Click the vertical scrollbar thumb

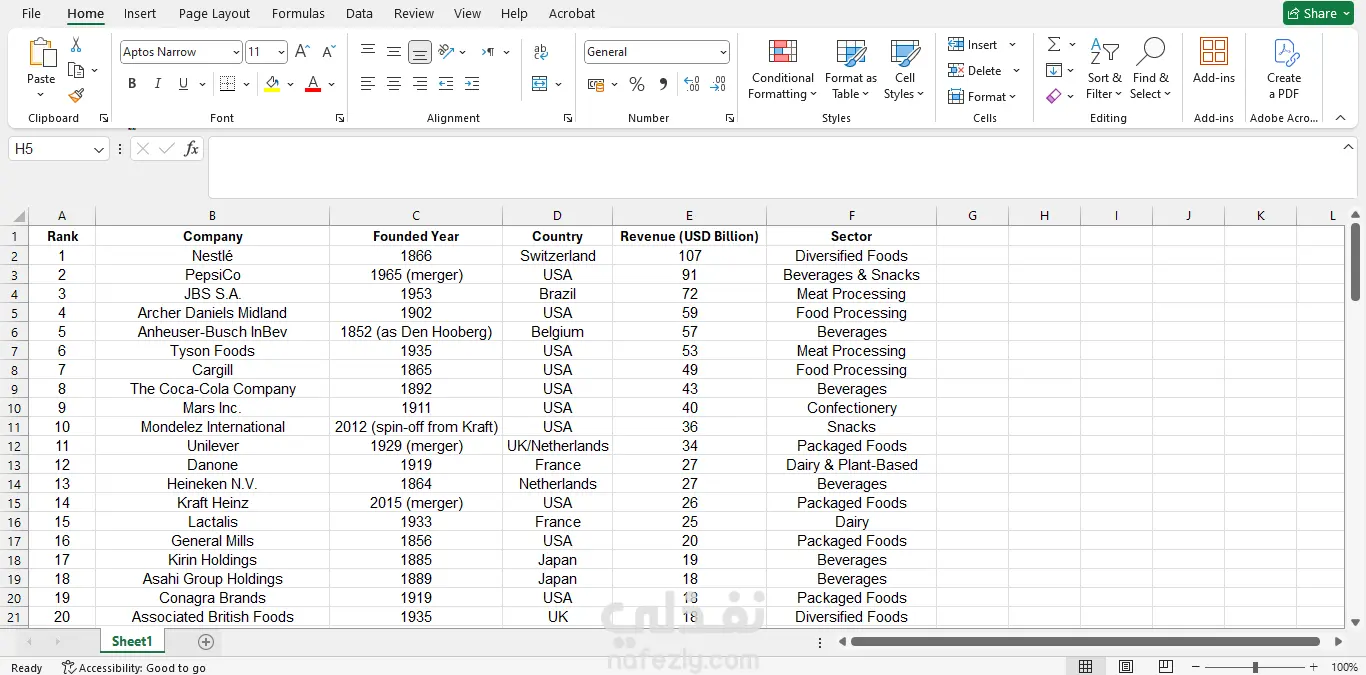tap(1355, 261)
